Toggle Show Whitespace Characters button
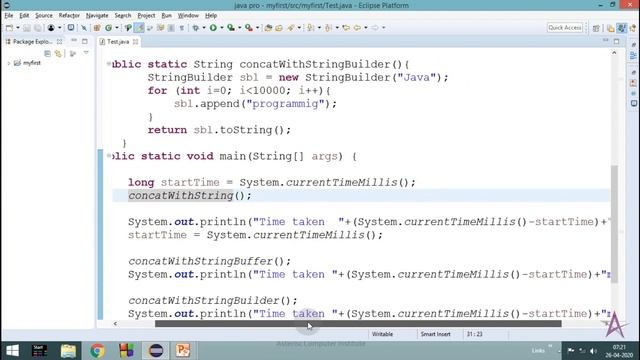Screen dimensions: 640x360 182,28
